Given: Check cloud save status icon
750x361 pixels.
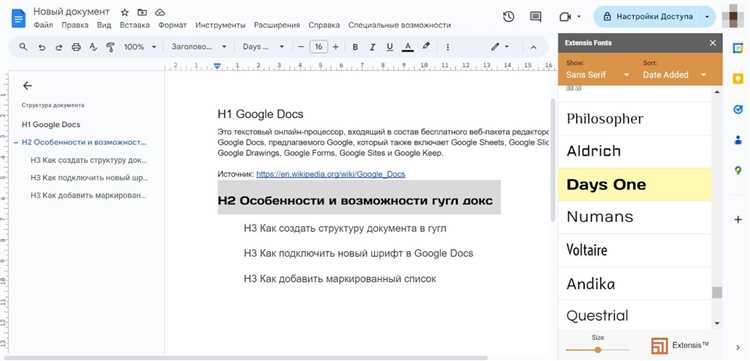Looking at the screenshot, I should pyautogui.click(x=160, y=12).
